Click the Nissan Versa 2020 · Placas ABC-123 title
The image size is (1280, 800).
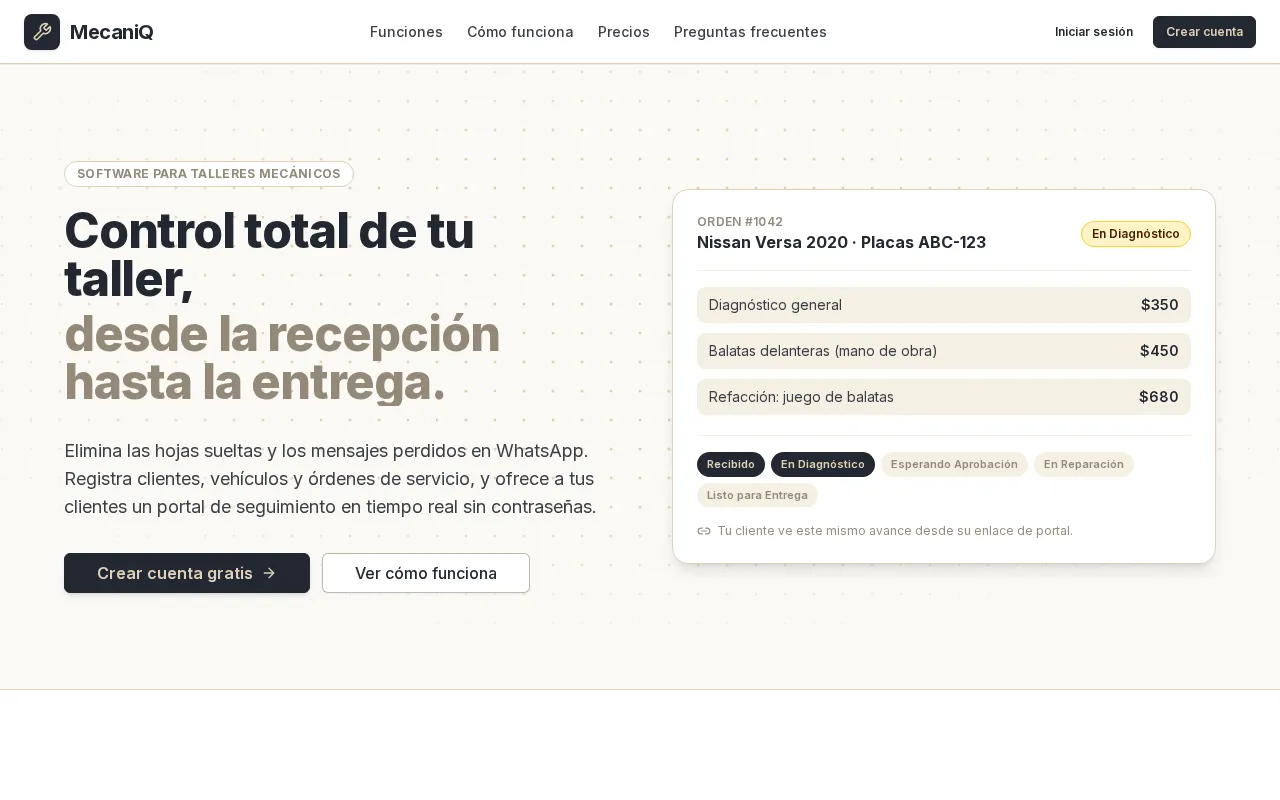tap(841, 242)
